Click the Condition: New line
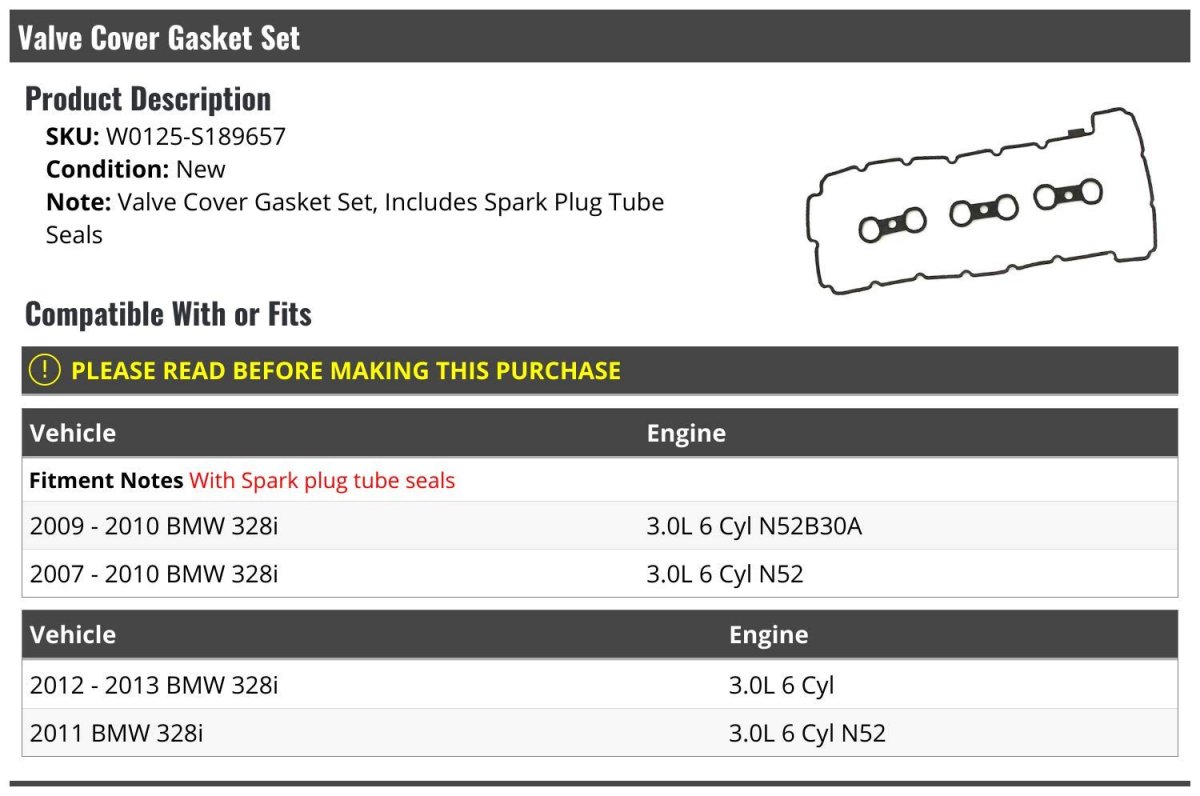The width and height of the screenshot is (1200, 796). coord(136,169)
